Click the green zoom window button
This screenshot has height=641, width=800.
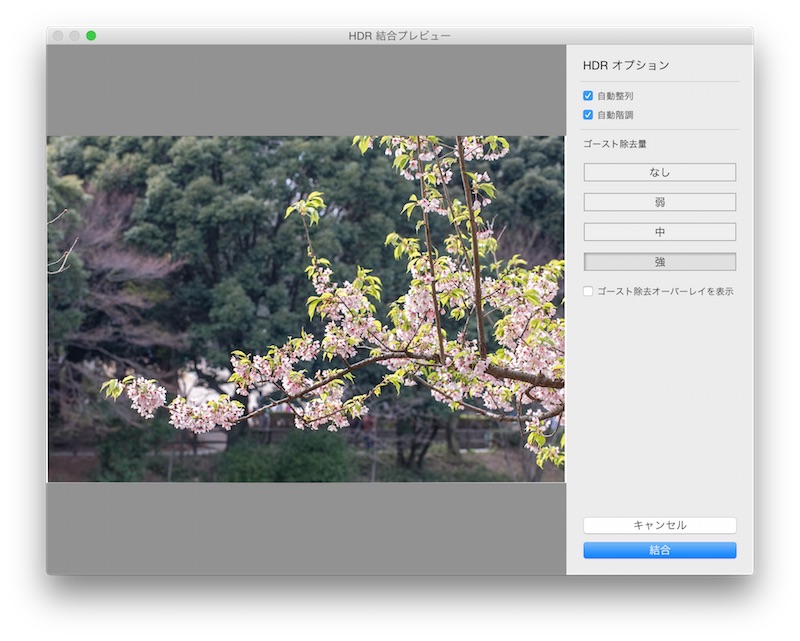[x=91, y=36]
